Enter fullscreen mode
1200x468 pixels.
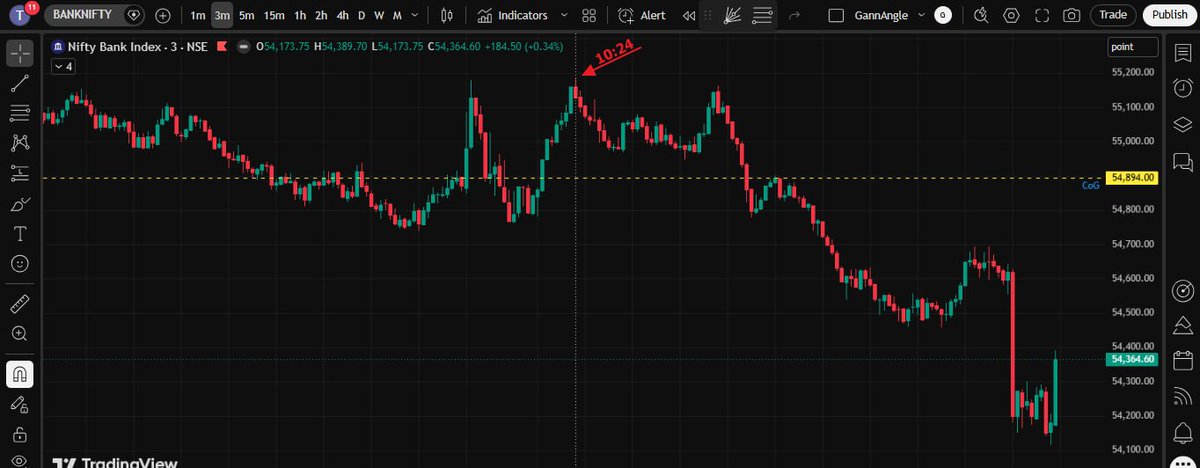tap(1042, 15)
